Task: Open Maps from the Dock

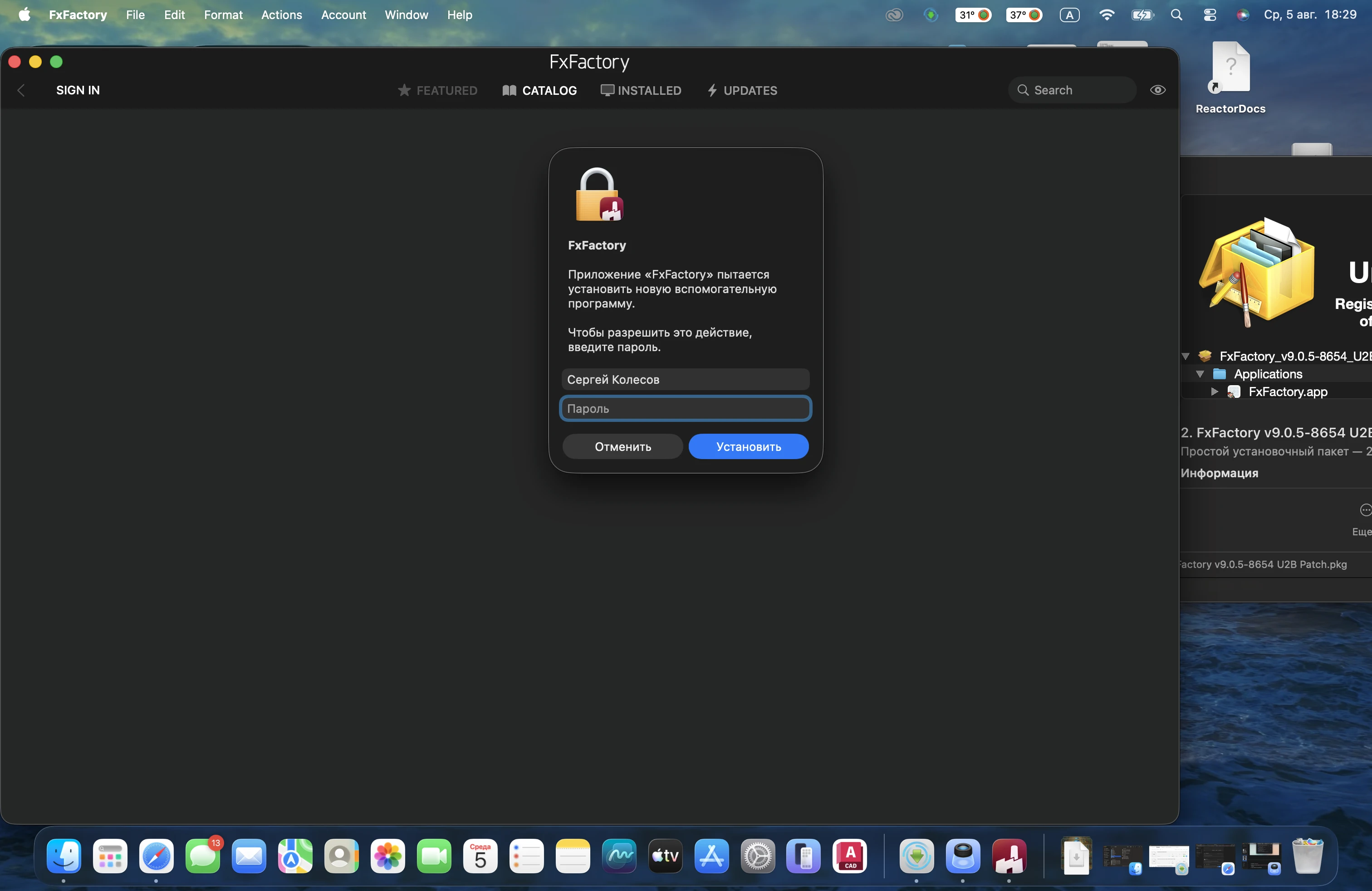Action: (295, 856)
